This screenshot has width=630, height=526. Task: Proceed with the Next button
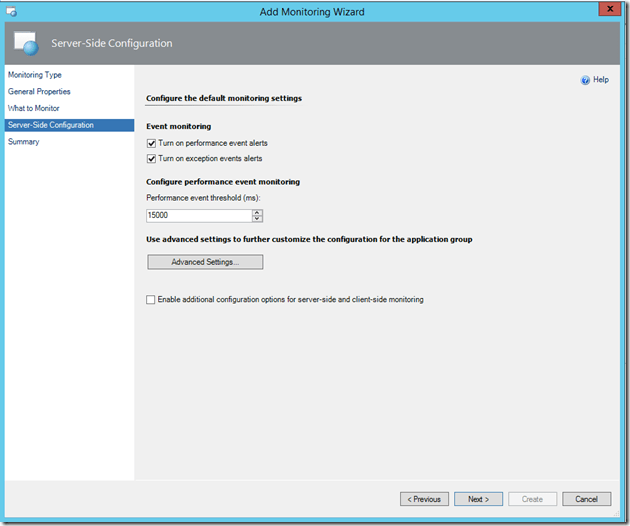tap(478, 499)
